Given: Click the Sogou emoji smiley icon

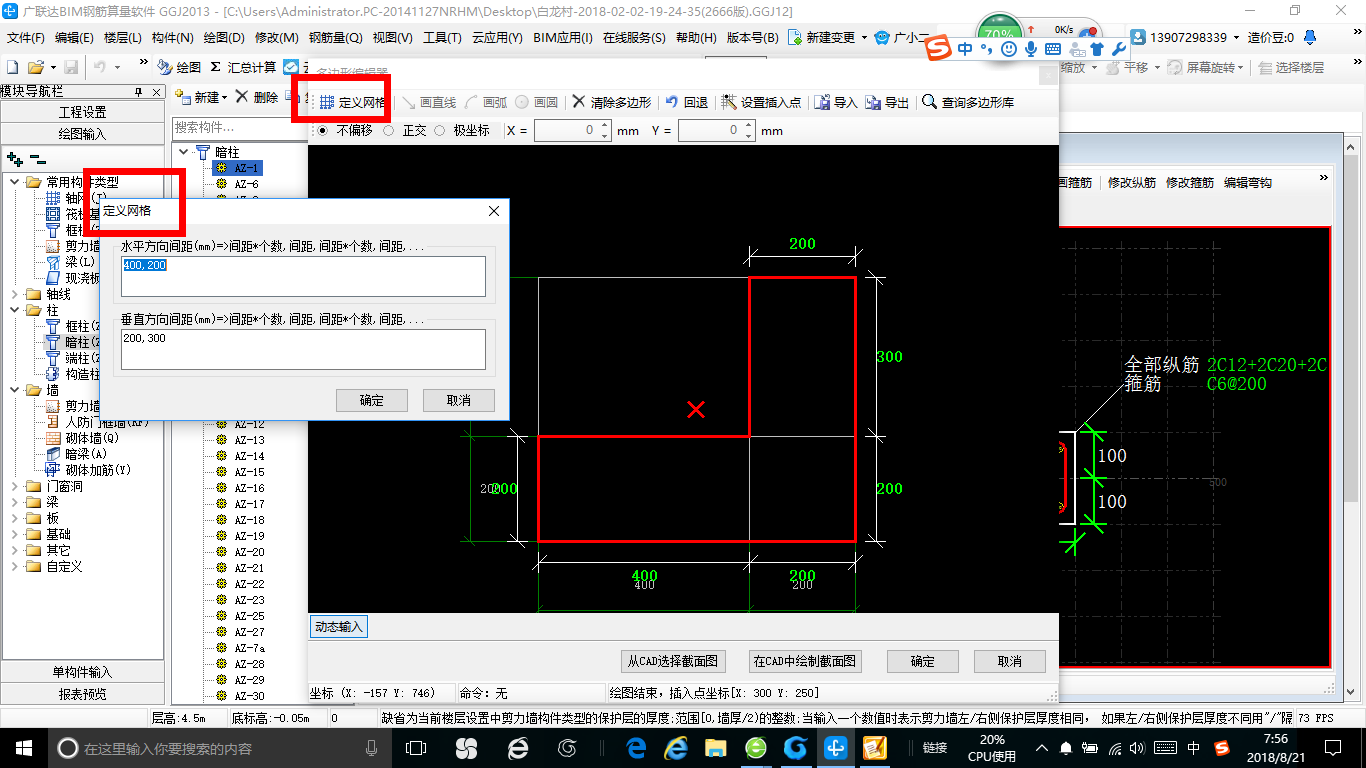Looking at the screenshot, I should pos(1009,48).
